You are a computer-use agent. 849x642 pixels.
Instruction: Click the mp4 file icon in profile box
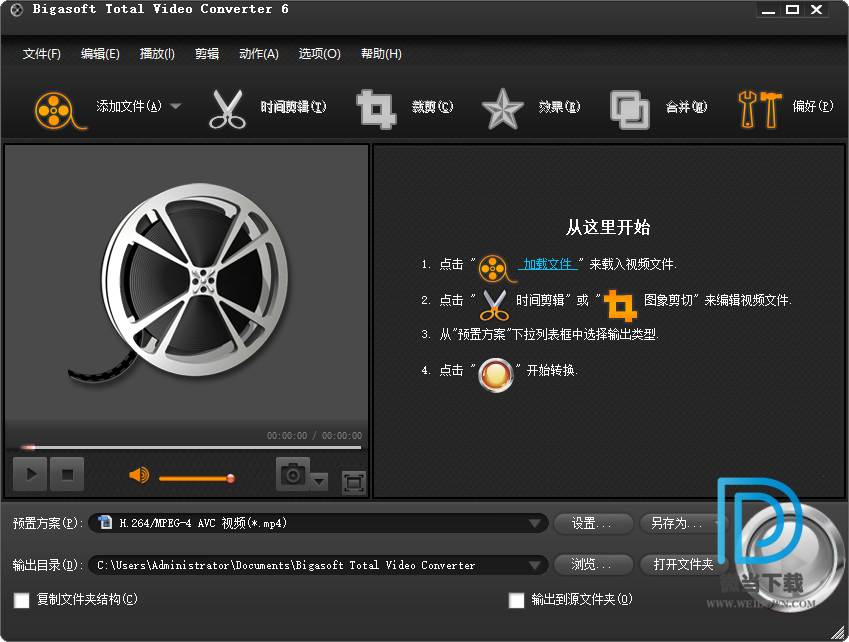click(x=105, y=522)
